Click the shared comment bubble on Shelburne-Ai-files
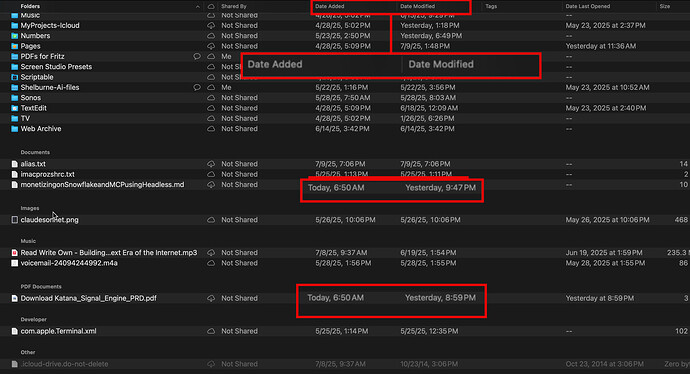This screenshot has height=374, width=690. tap(197, 88)
